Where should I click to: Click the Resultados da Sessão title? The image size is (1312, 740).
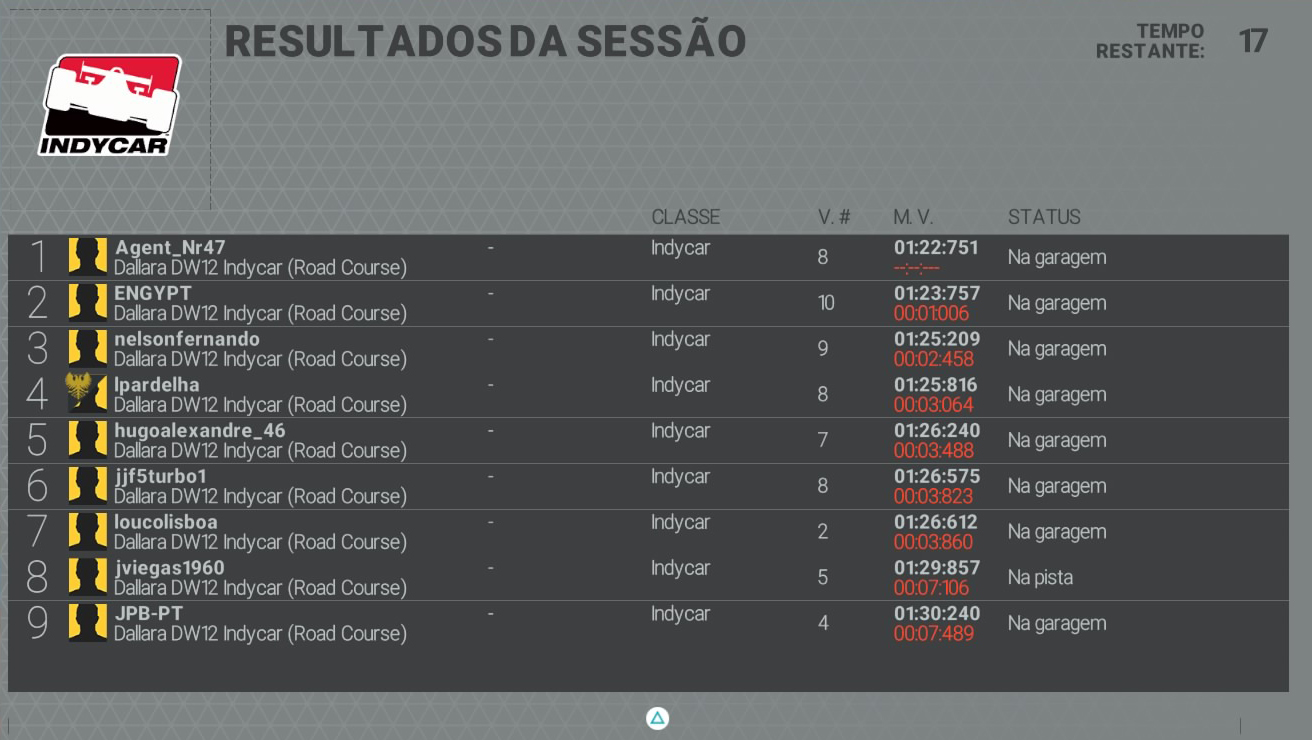click(x=485, y=41)
